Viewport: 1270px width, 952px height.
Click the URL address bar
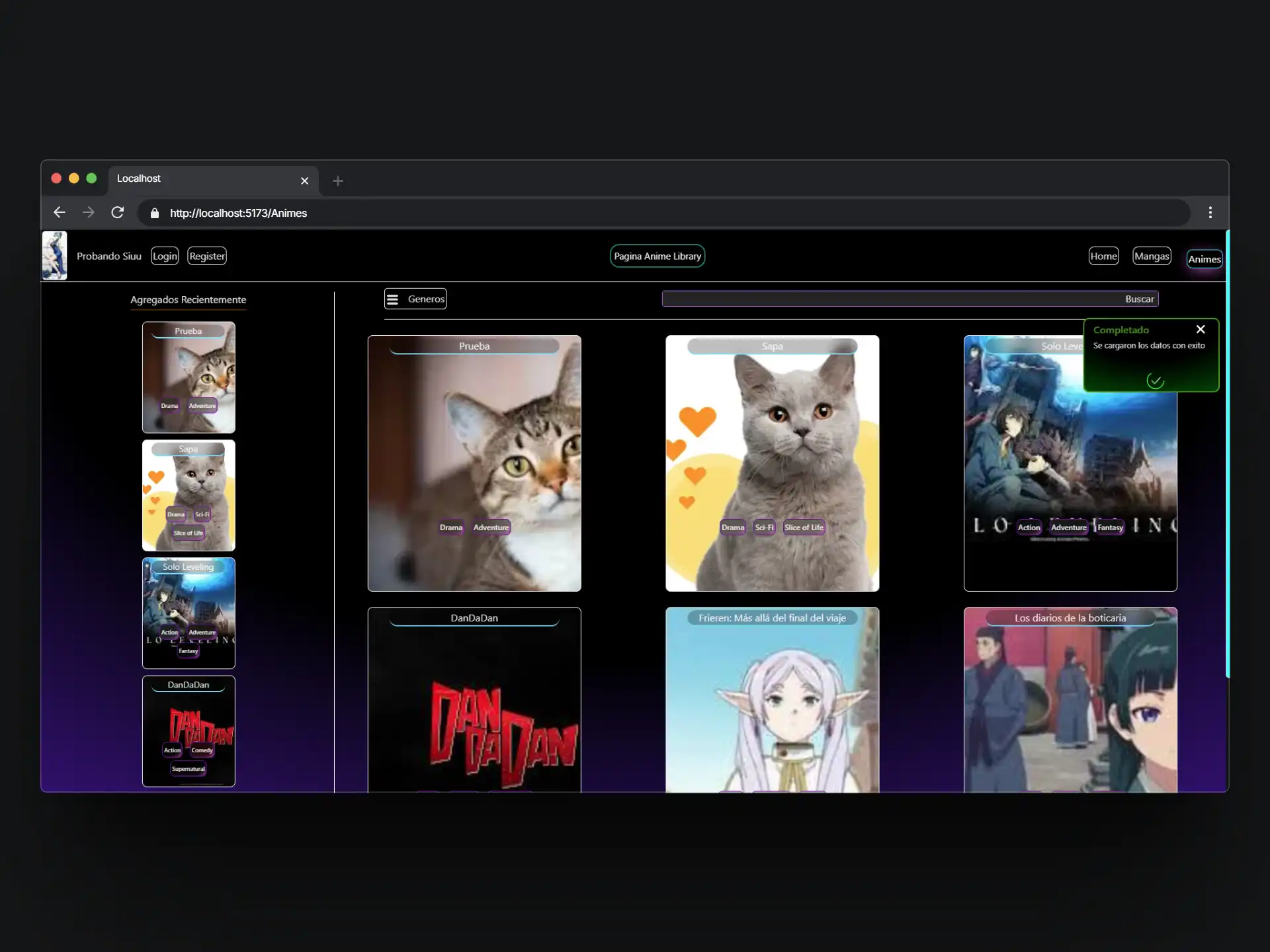(x=663, y=213)
